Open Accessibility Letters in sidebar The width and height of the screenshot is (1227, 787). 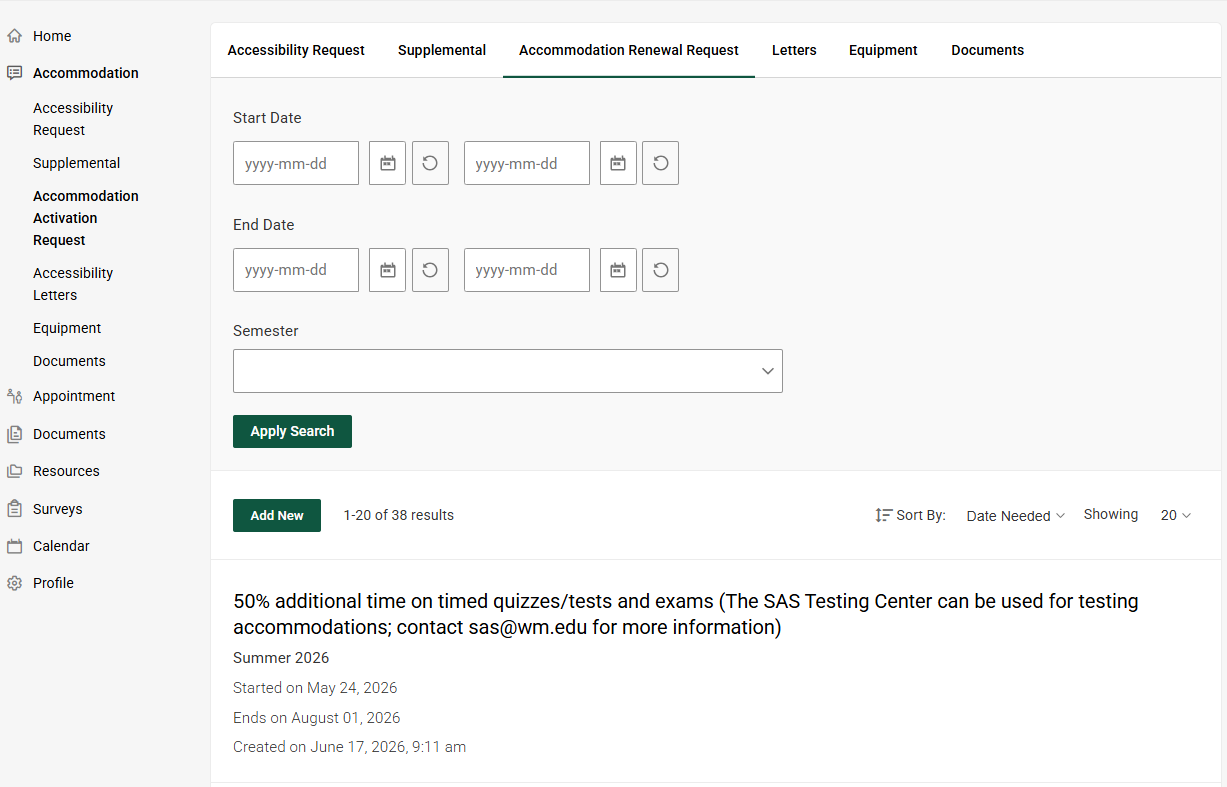73,284
